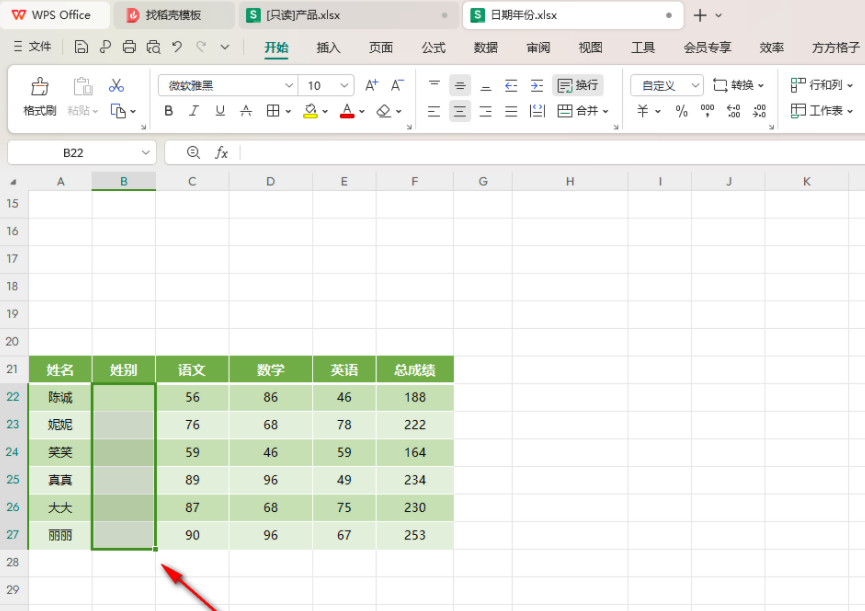This screenshot has width=865, height=611.
Task: Click the Decrease Font Size icon
Action: pyautogui.click(x=397, y=85)
